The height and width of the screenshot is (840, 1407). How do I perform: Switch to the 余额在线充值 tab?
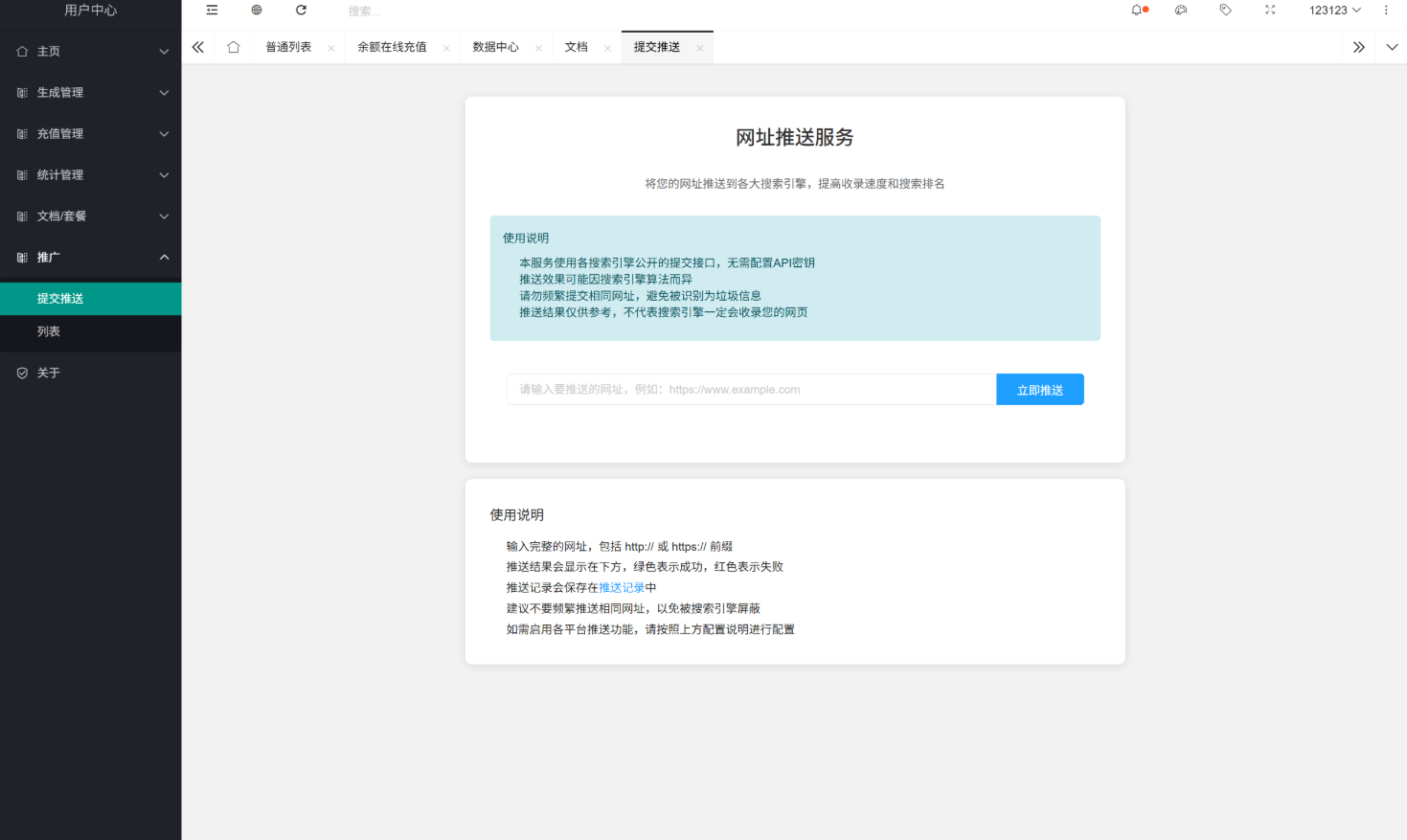(x=392, y=47)
